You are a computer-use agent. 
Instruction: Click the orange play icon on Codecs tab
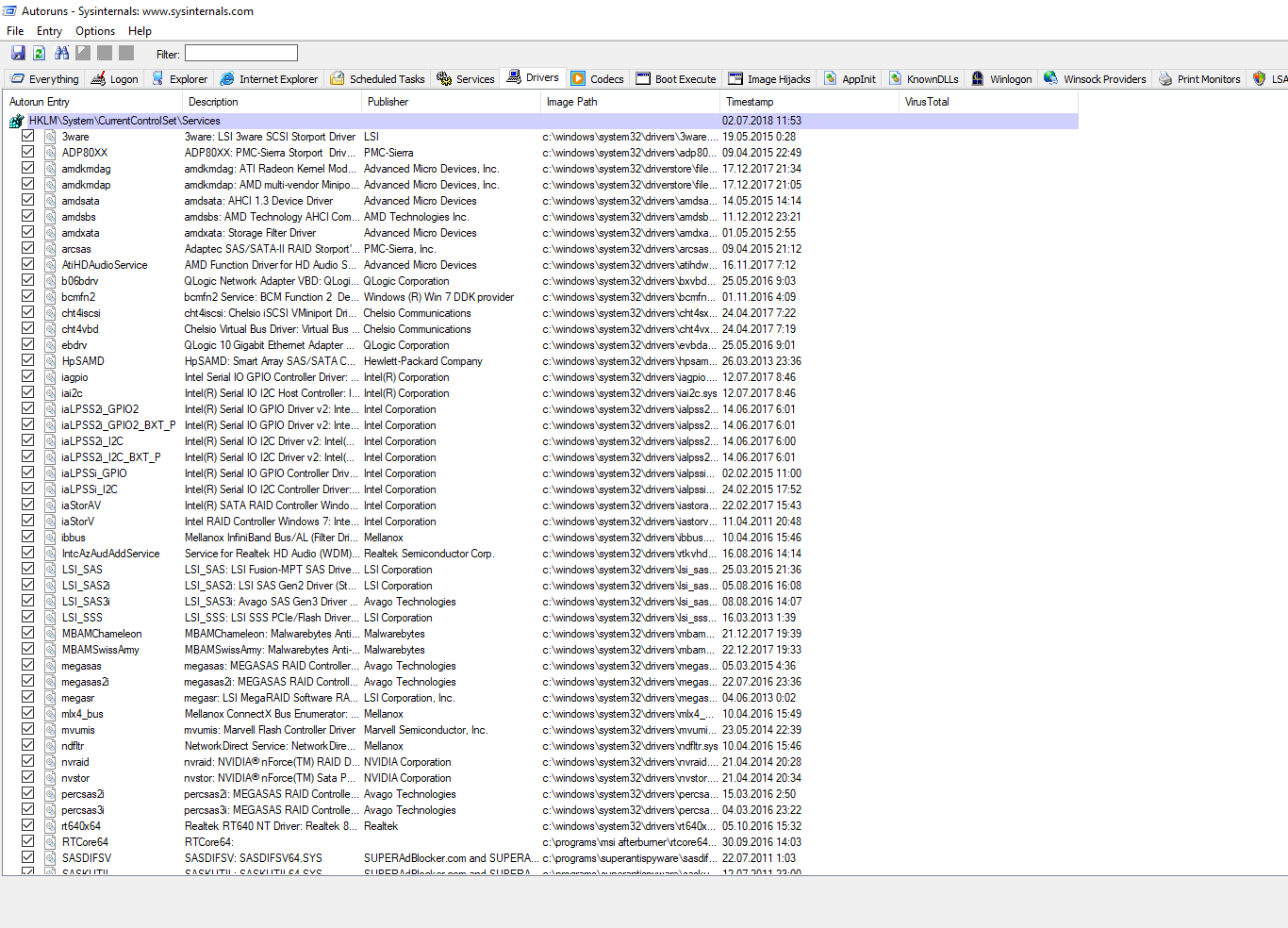[x=578, y=78]
